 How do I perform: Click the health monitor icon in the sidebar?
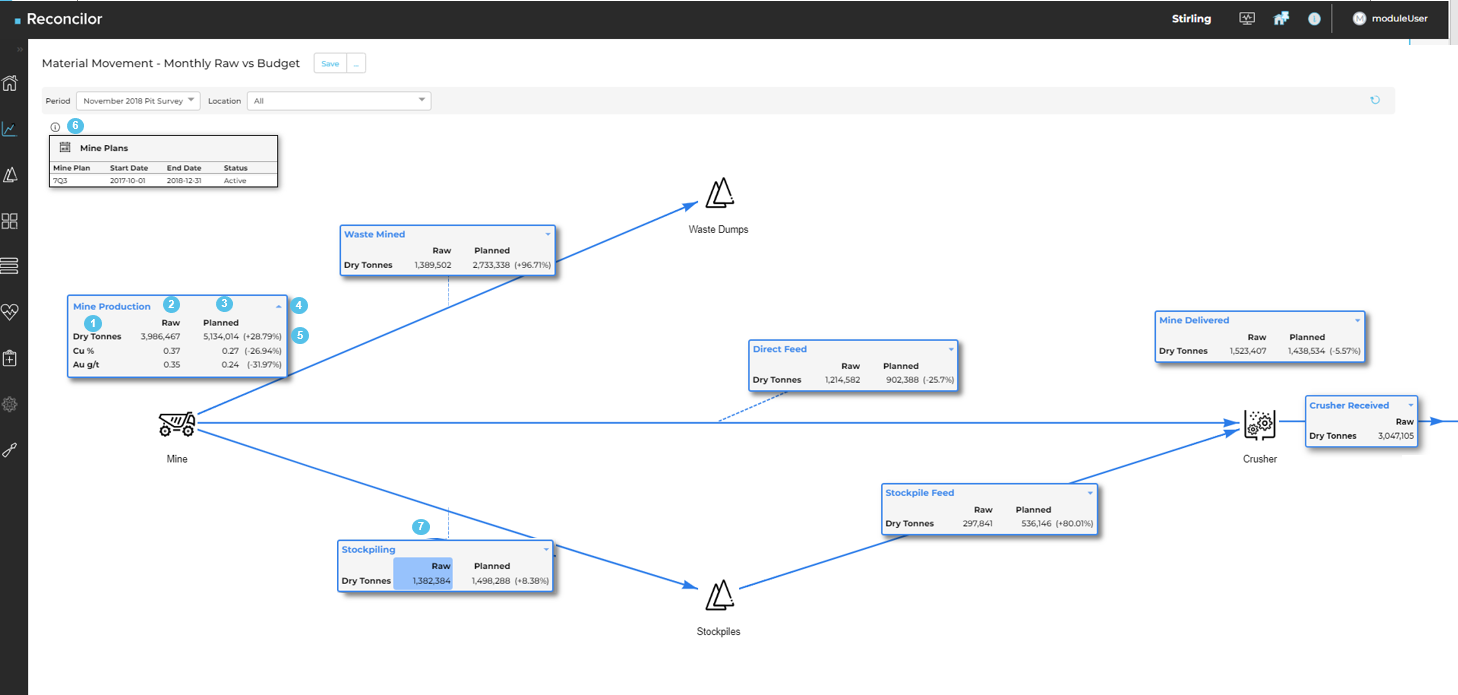pyautogui.click(x=11, y=312)
